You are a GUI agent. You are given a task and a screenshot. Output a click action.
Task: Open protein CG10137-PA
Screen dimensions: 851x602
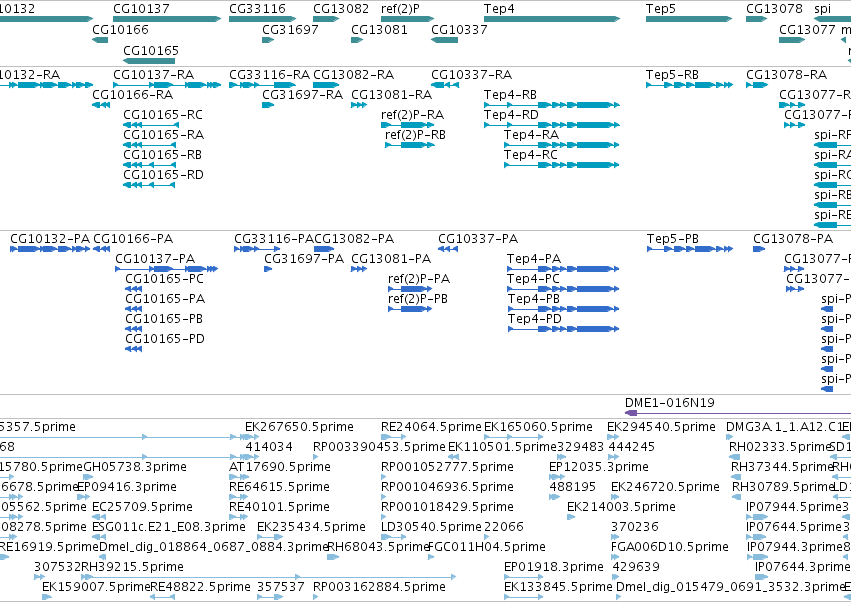[155, 259]
